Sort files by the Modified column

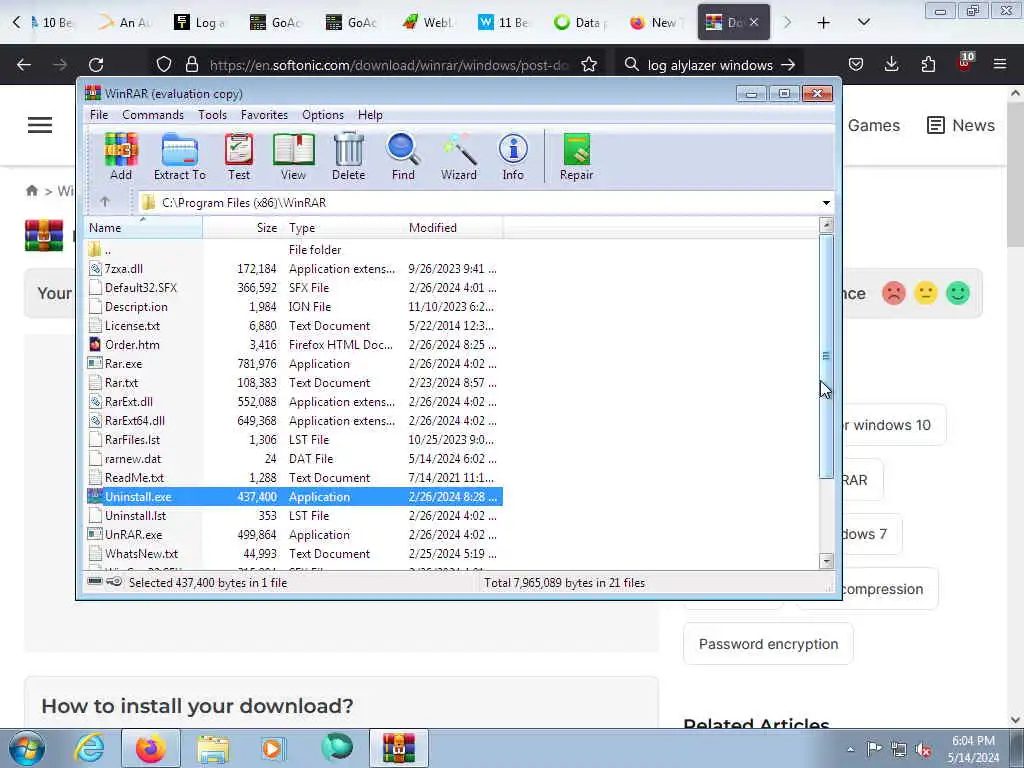[x=454, y=227]
